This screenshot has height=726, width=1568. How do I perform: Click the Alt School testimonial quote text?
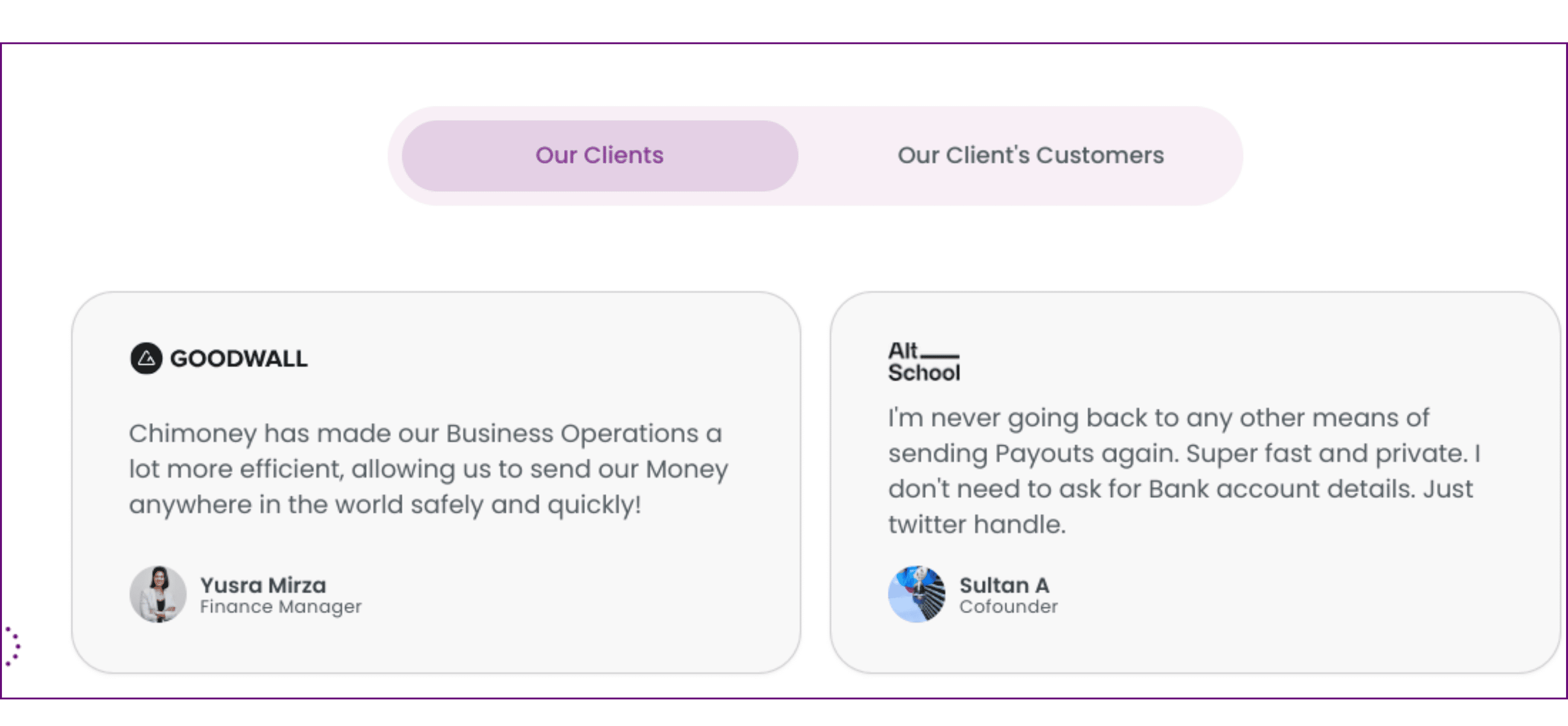tap(1184, 471)
